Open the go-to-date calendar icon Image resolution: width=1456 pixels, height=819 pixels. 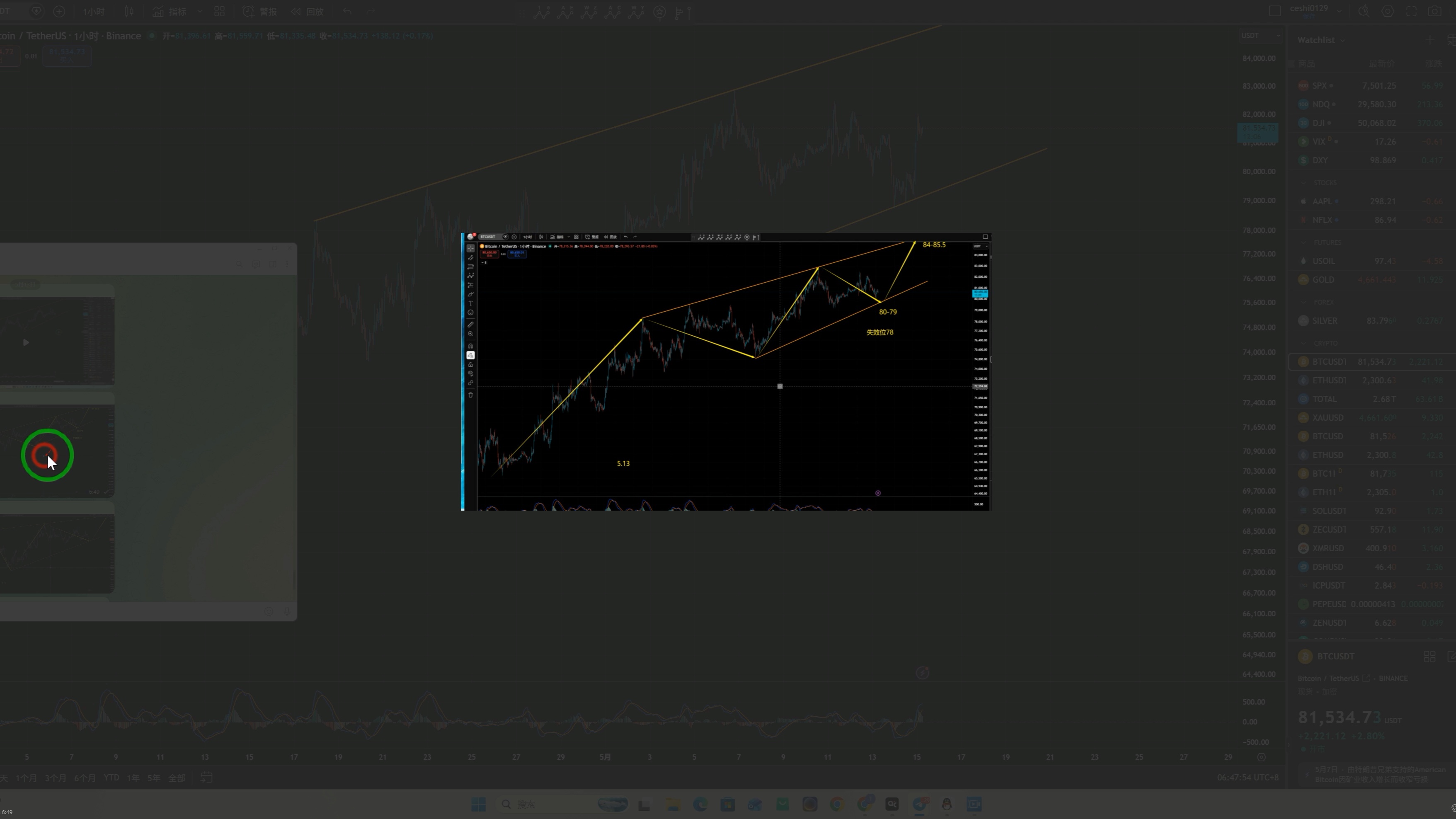tap(206, 778)
